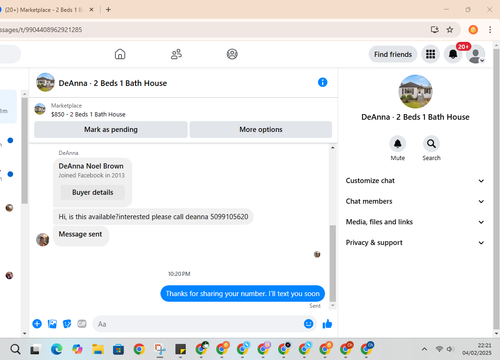500x360 pixels.
Task: Open network and volume tray icons
Action: tap(444, 349)
